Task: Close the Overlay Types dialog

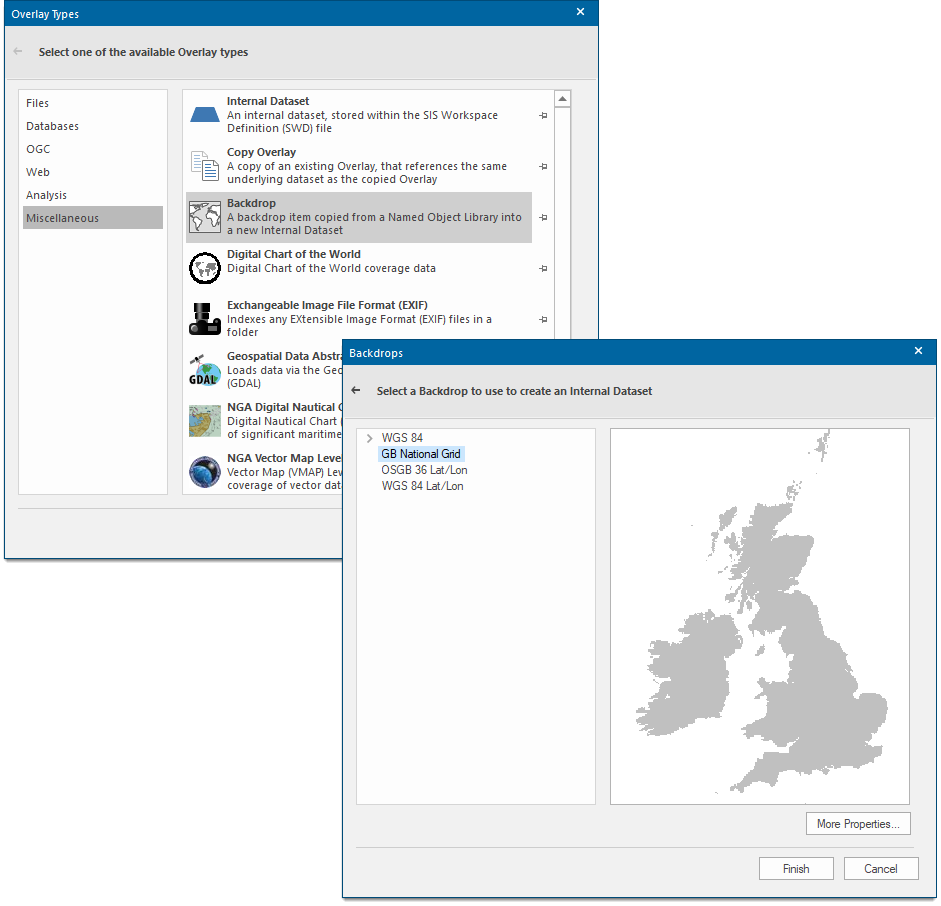Action: [x=580, y=12]
